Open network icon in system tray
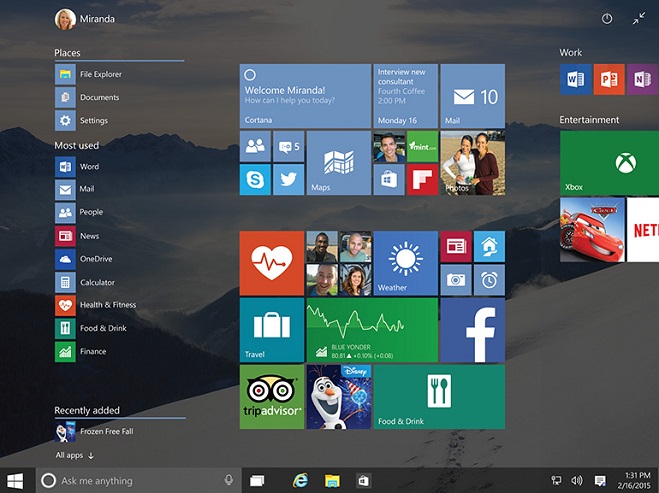This screenshot has height=493, width=659. 556,480
